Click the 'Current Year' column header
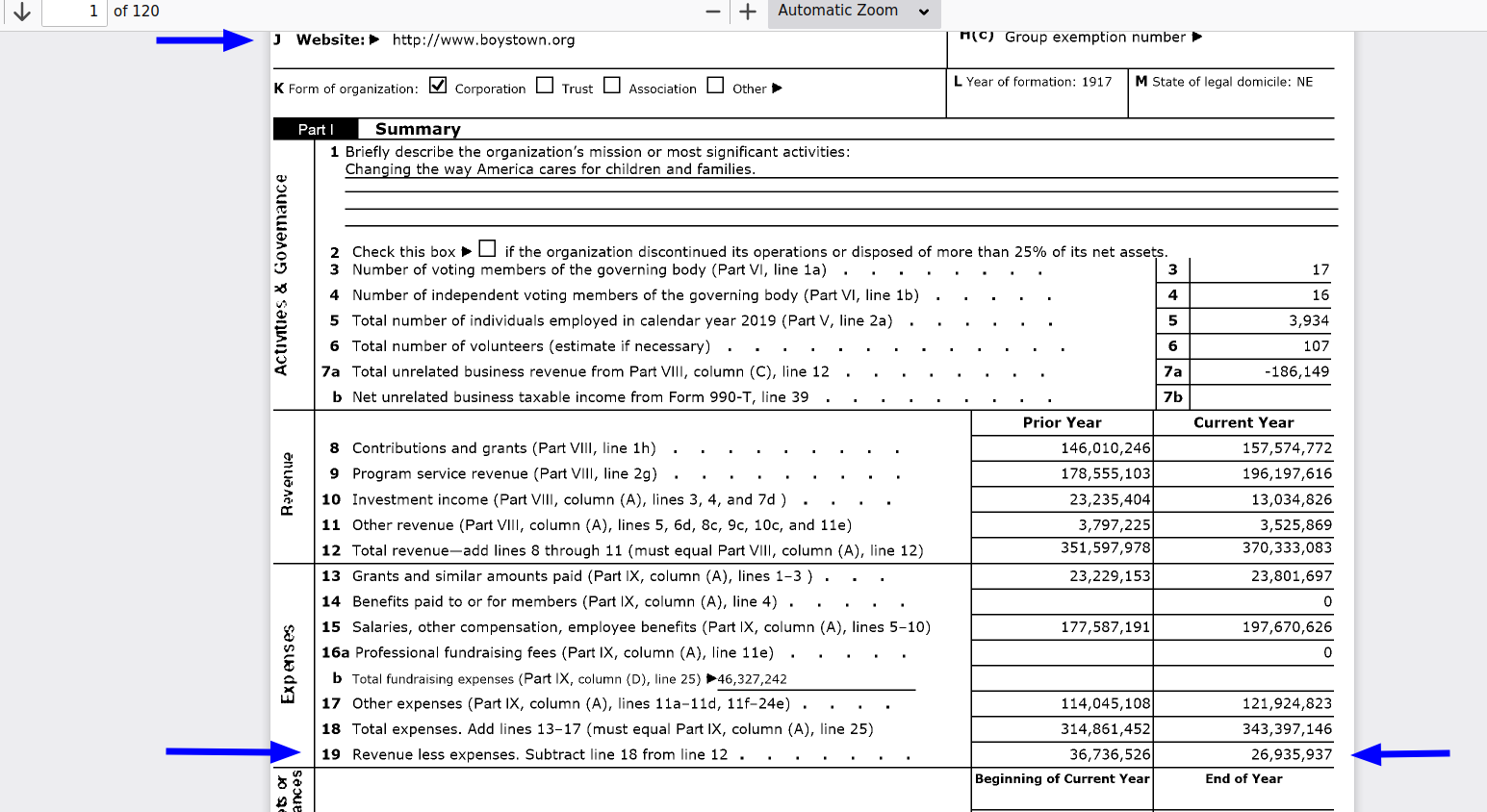The width and height of the screenshot is (1487, 812). coord(1243,422)
